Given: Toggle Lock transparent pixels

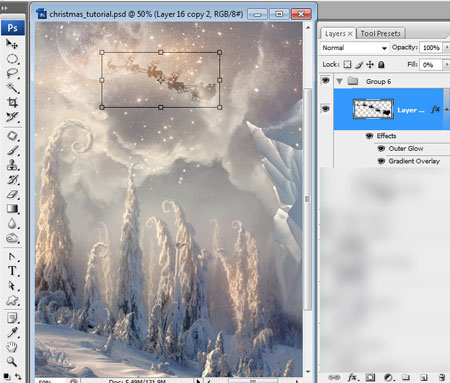Looking at the screenshot, I should (x=347, y=64).
